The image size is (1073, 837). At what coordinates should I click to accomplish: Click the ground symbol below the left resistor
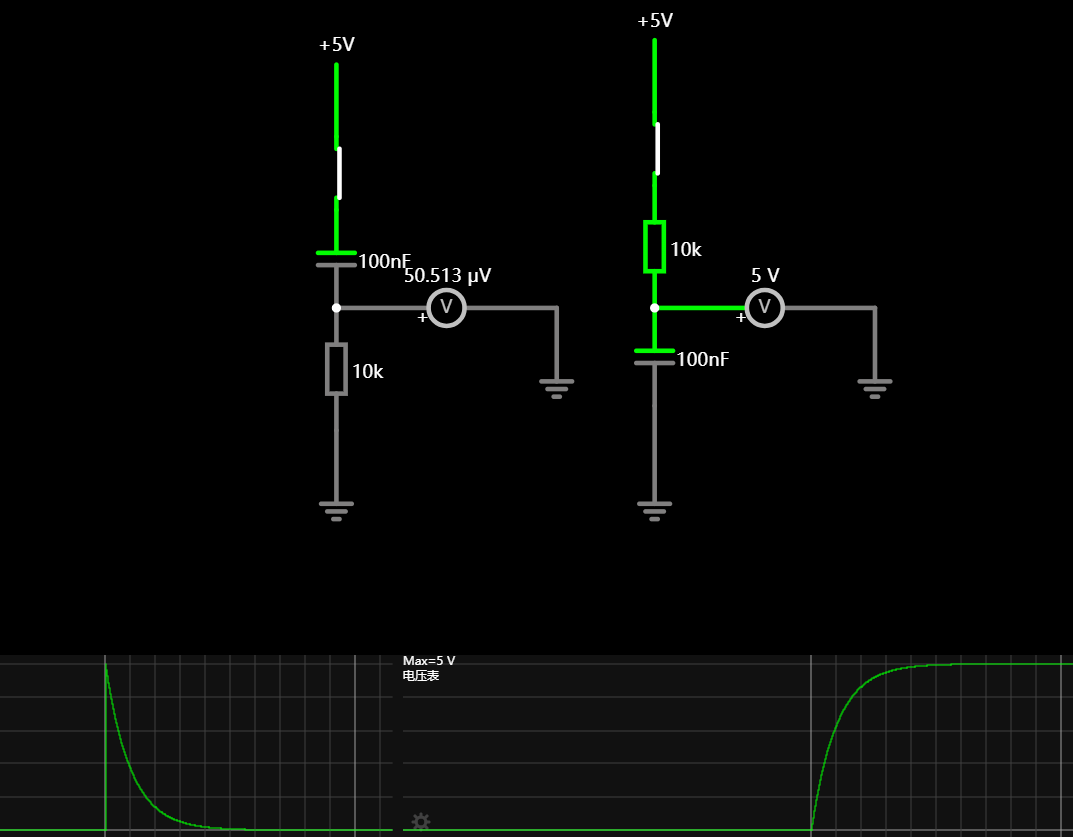click(x=336, y=511)
